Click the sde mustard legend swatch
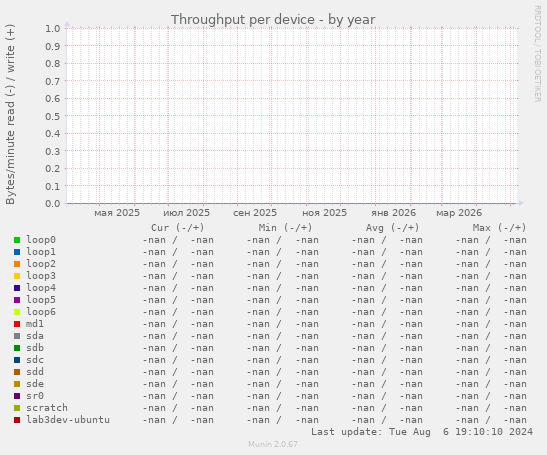This screenshot has width=547, height=455. click(x=17, y=384)
